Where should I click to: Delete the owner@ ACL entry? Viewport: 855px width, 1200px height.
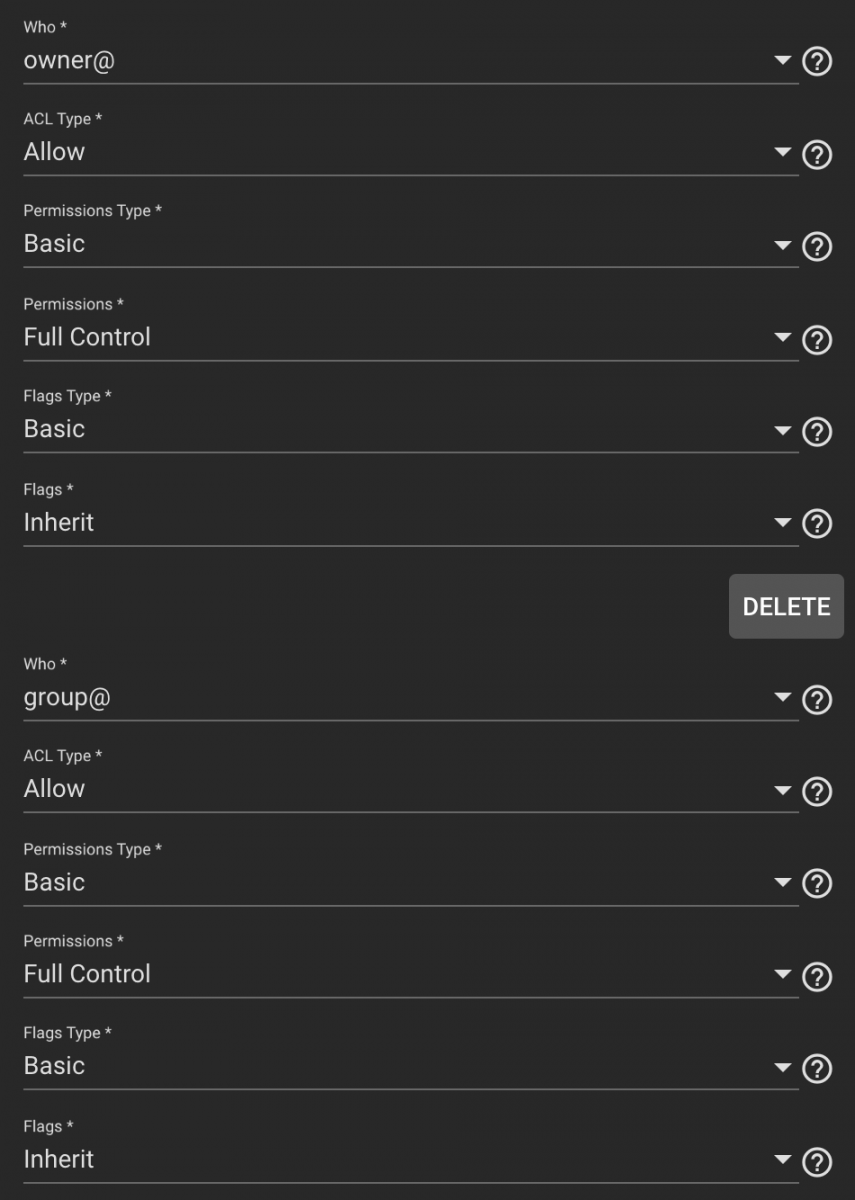(786, 606)
